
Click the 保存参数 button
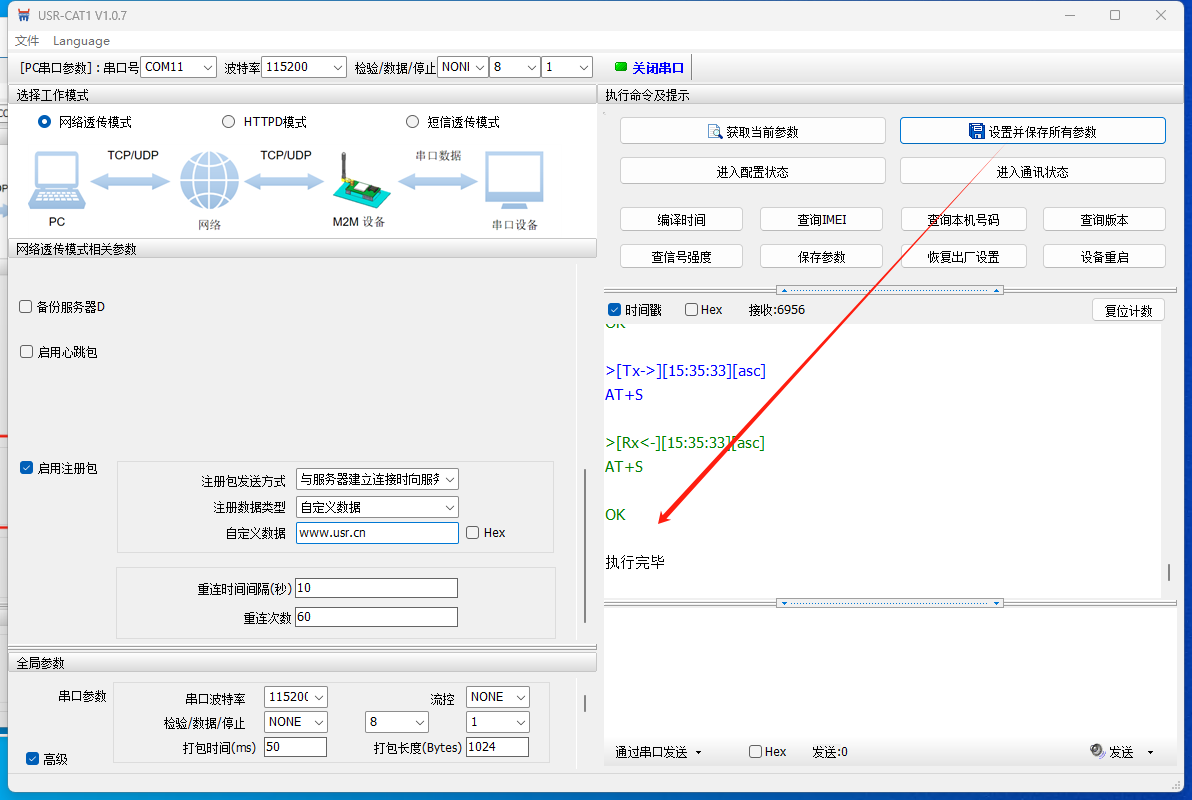(821, 256)
